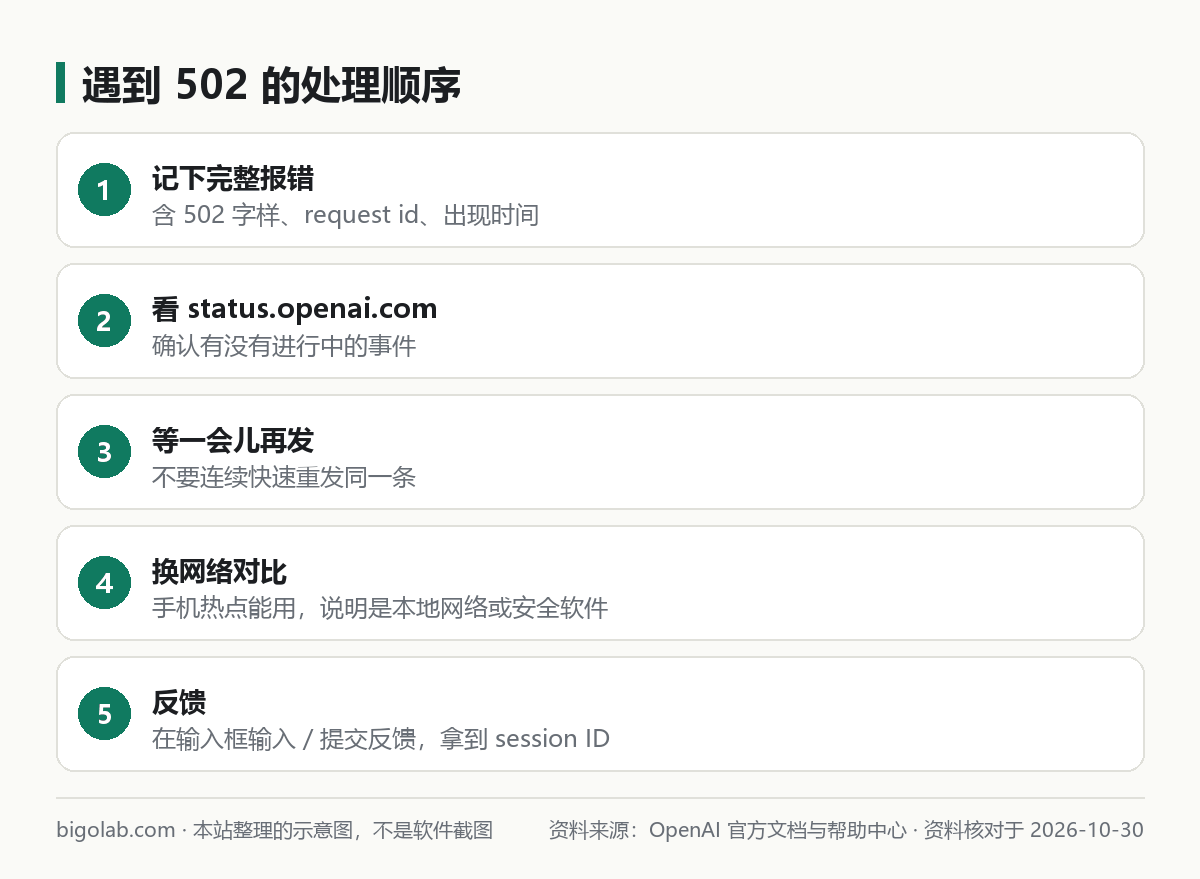Image resolution: width=1200 pixels, height=879 pixels.
Task: Click the text 含 502 字样、request id、出现时间
Action: click(346, 215)
